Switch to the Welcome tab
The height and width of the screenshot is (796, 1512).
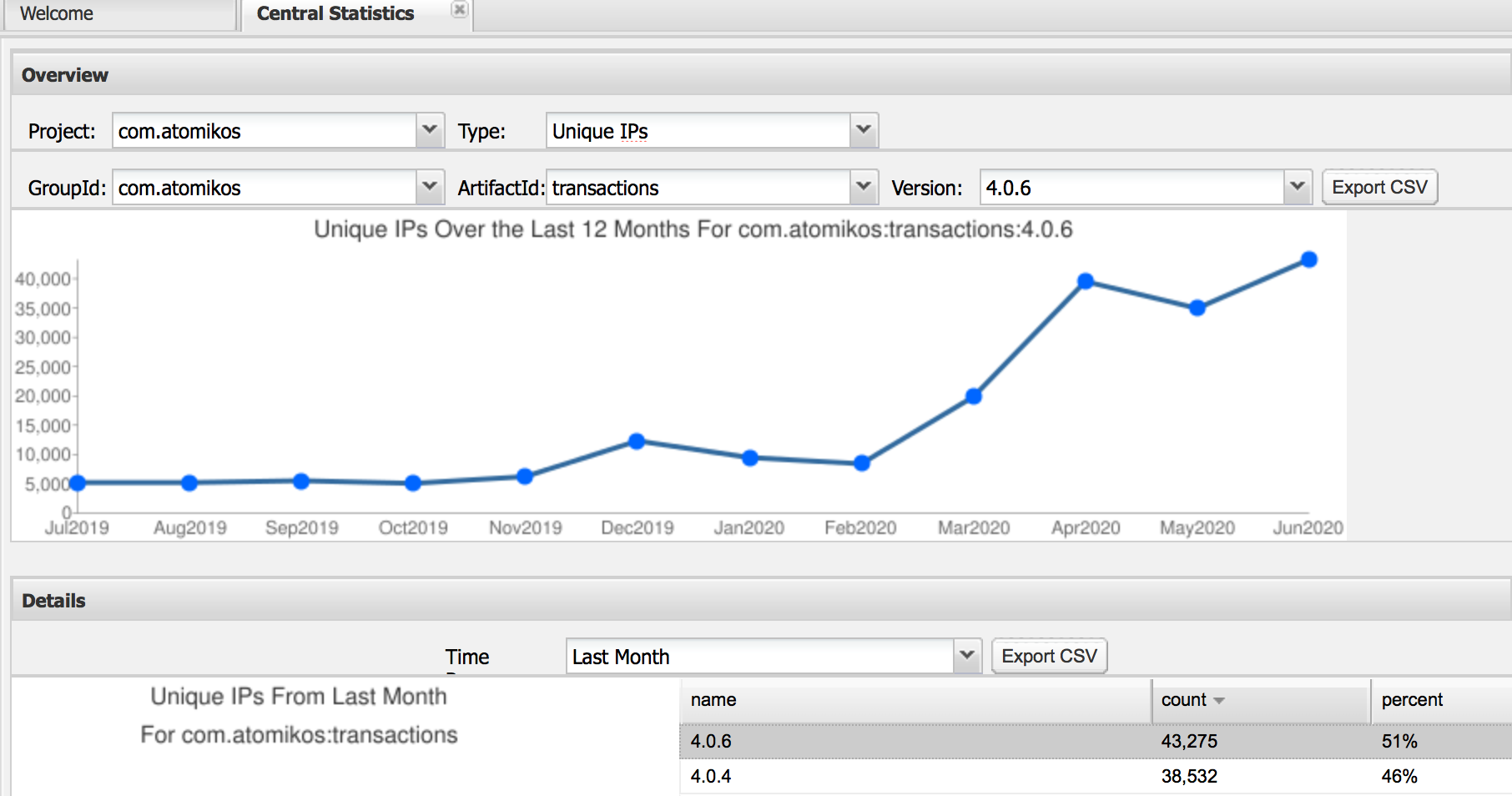[57, 14]
